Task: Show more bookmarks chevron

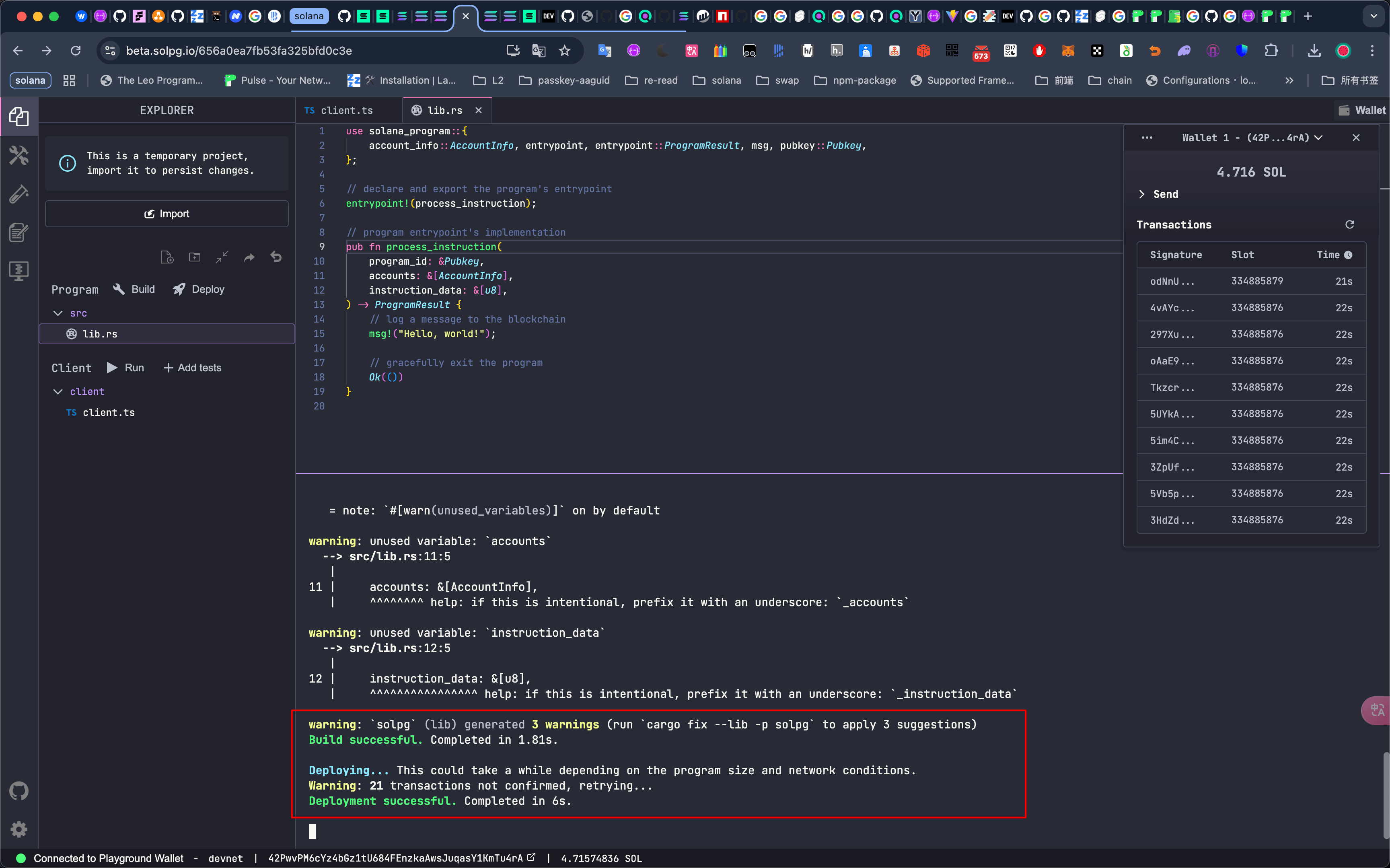Action: (1289, 80)
